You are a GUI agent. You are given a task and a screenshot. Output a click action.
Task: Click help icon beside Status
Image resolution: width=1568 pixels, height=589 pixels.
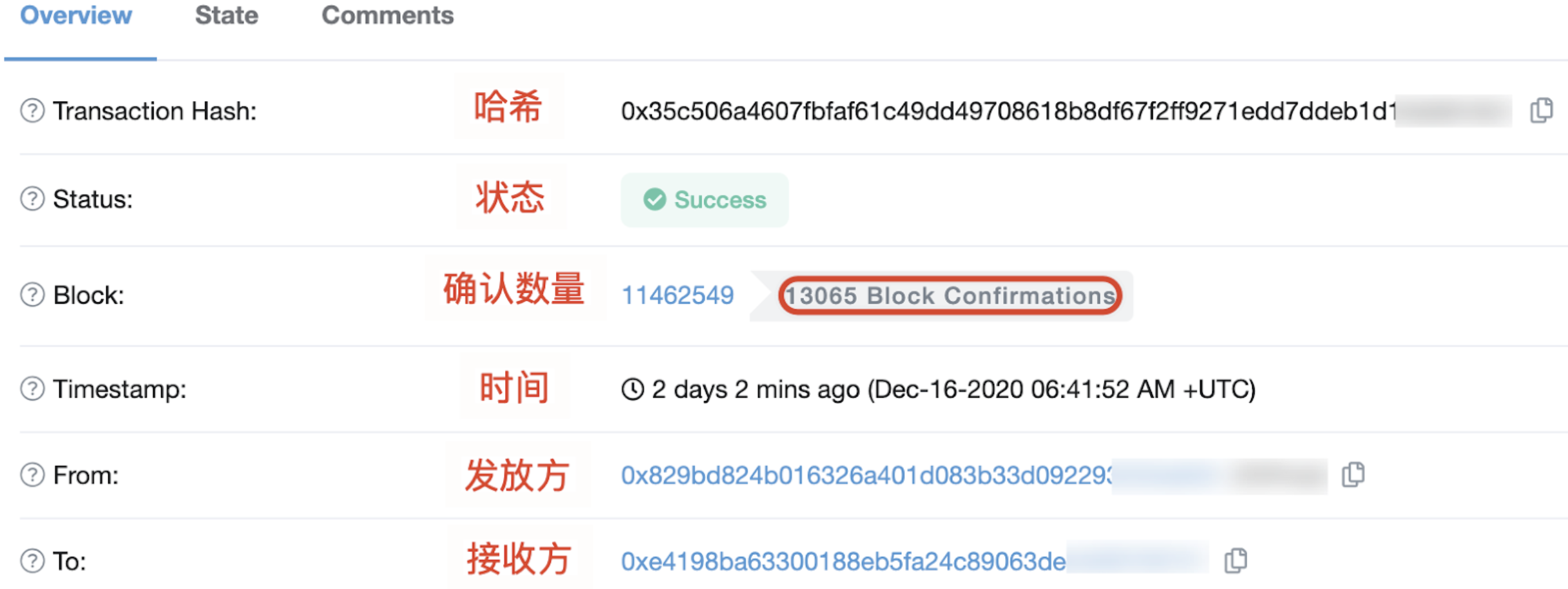point(32,199)
